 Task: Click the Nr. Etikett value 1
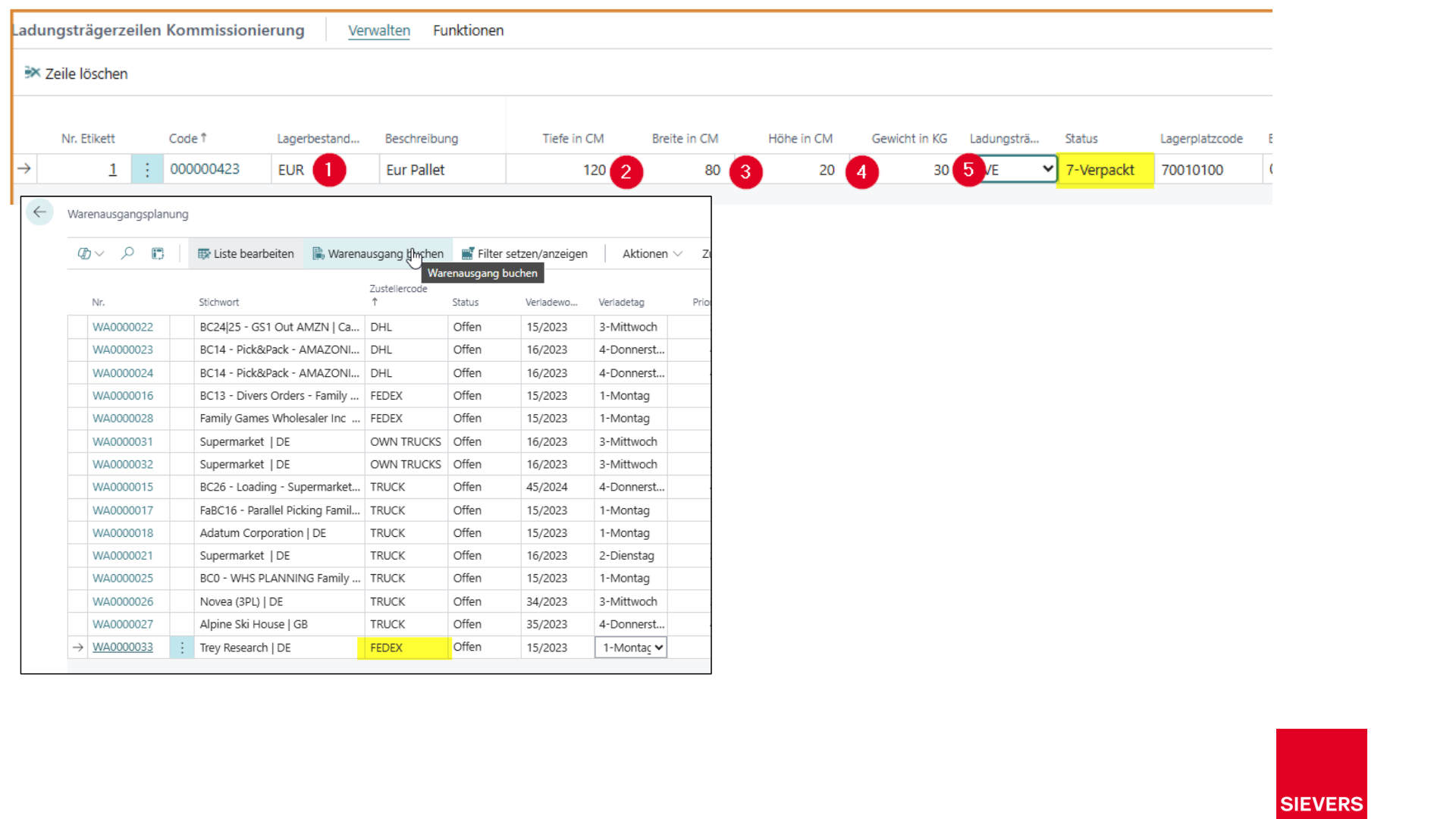pyautogui.click(x=112, y=170)
